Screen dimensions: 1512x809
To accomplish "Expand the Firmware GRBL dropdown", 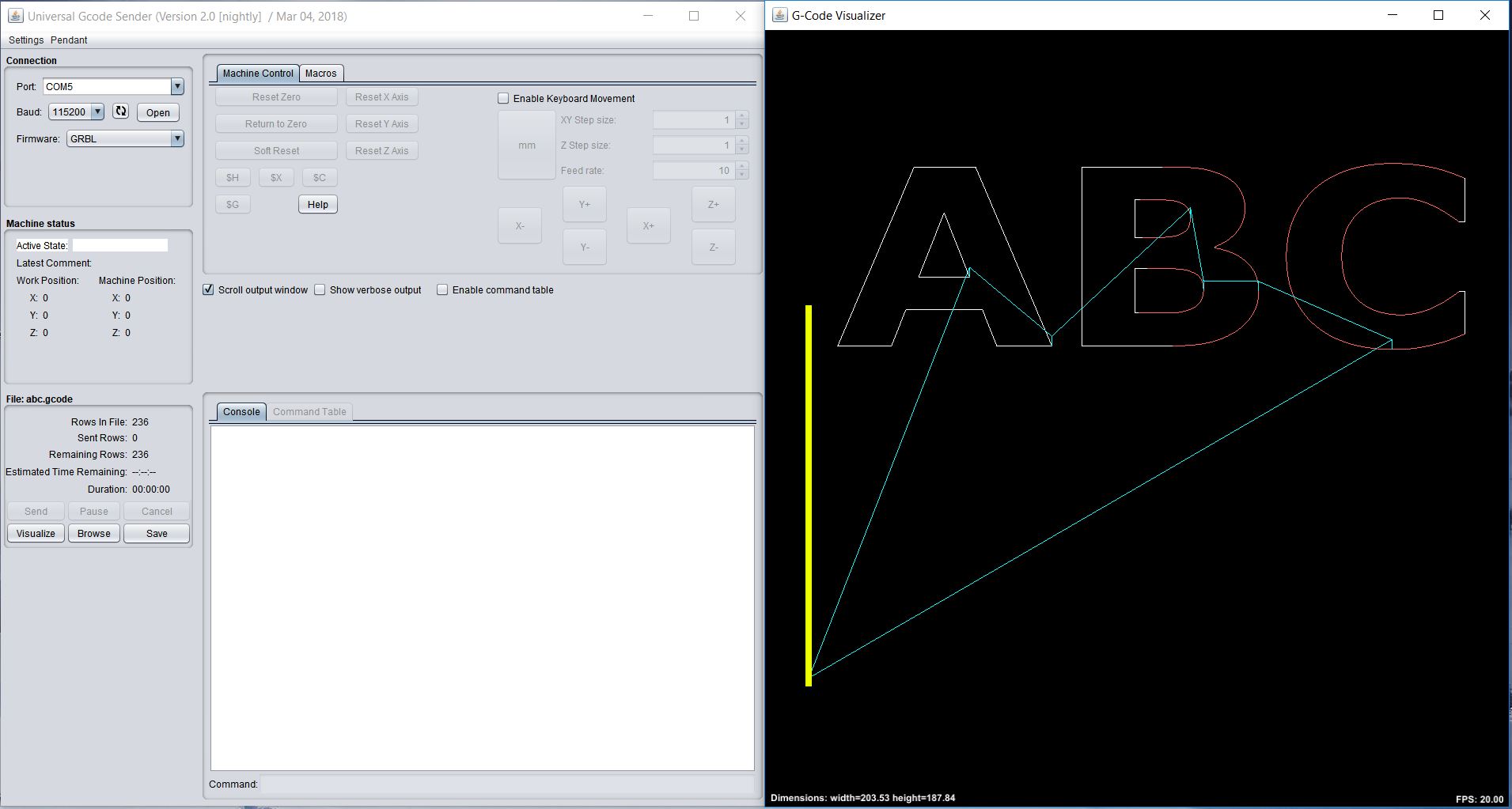I will [x=177, y=138].
